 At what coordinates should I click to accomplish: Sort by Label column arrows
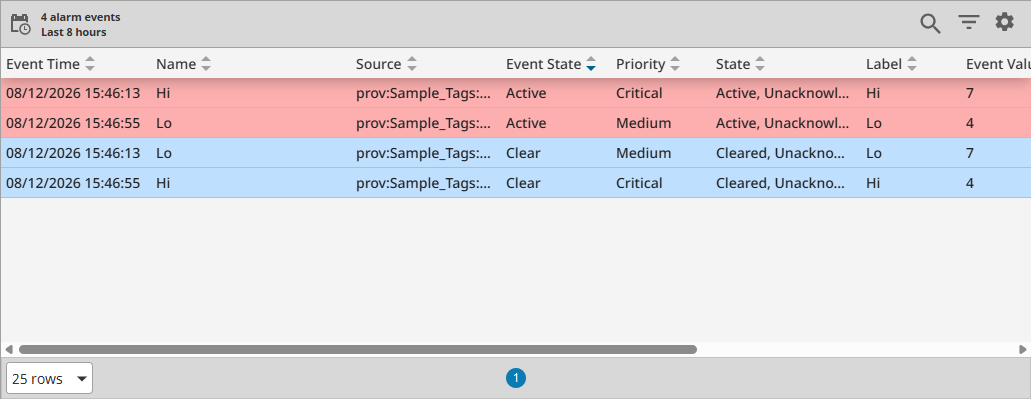[x=911, y=64]
